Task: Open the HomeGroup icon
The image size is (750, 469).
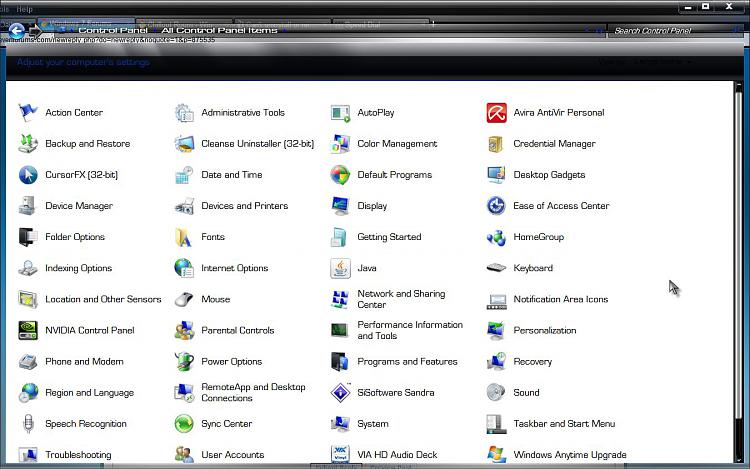Action: click(496, 237)
